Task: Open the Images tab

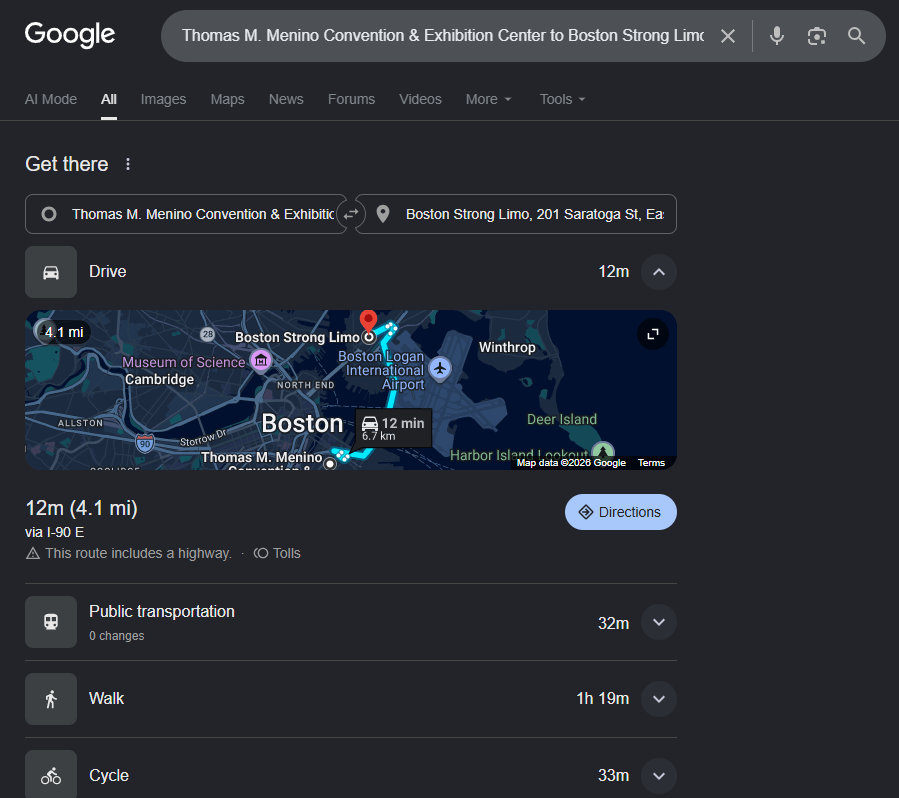Action: point(163,99)
